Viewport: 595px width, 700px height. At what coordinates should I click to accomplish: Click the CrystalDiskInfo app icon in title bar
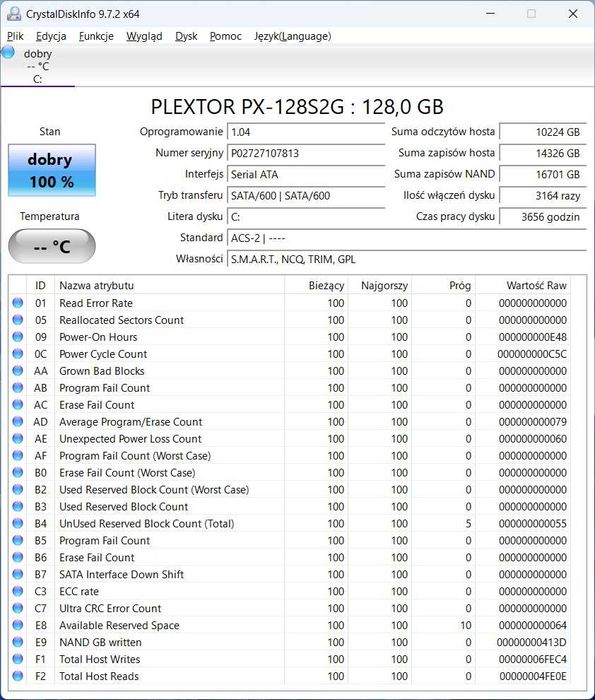[x=14, y=14]
